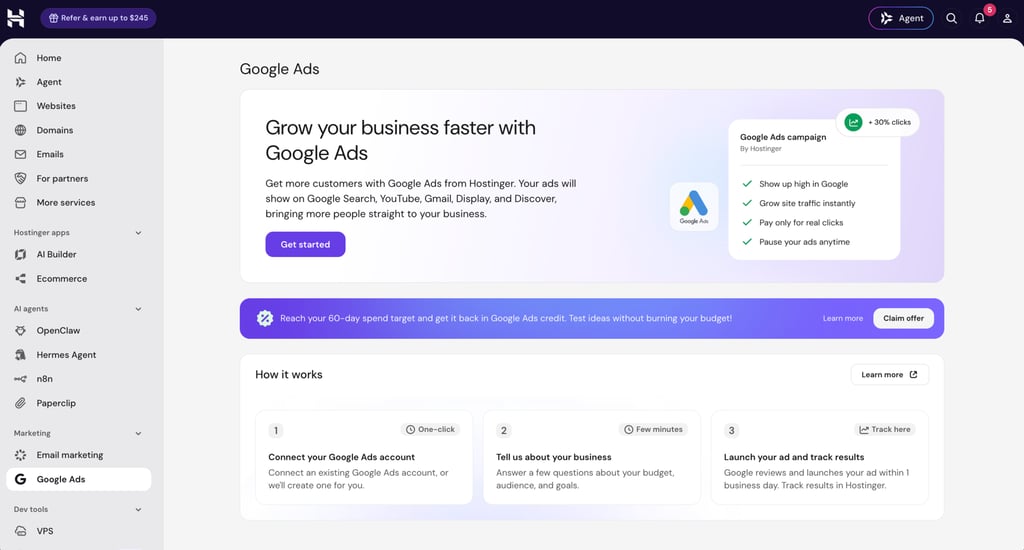Click the green clicks trend icon

(853, 122)
